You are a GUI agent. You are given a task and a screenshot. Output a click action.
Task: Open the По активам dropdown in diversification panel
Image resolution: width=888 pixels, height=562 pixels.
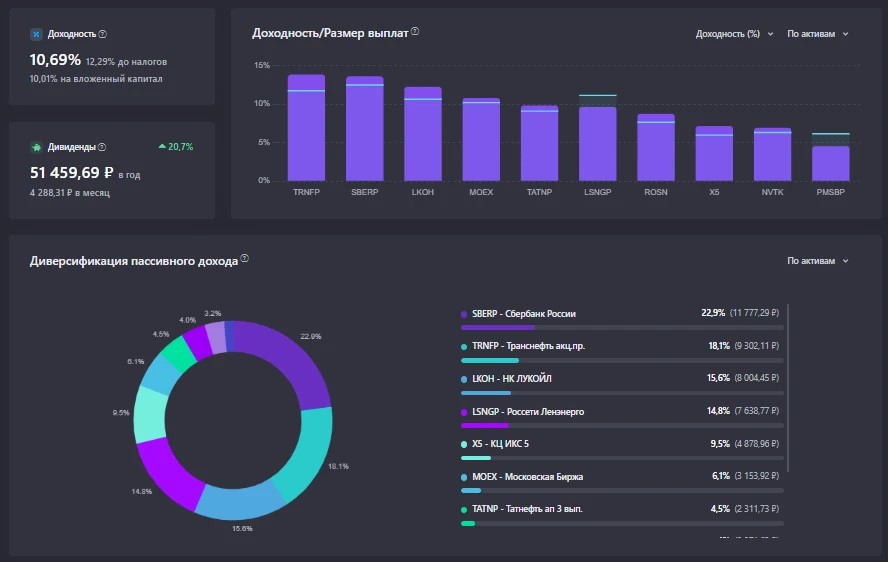(x=818, y=261)
